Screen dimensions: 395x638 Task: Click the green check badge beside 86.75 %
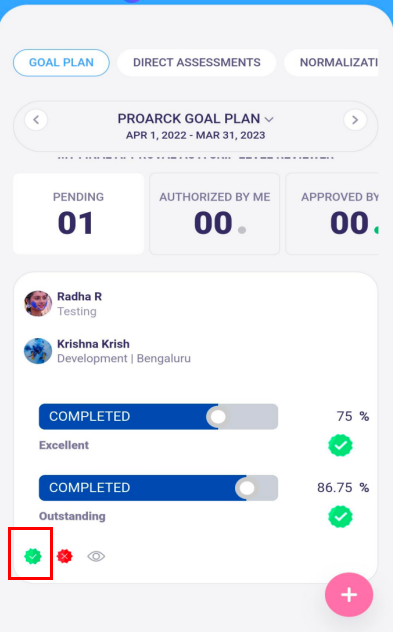pyautogui.click(x=340, y=516)
